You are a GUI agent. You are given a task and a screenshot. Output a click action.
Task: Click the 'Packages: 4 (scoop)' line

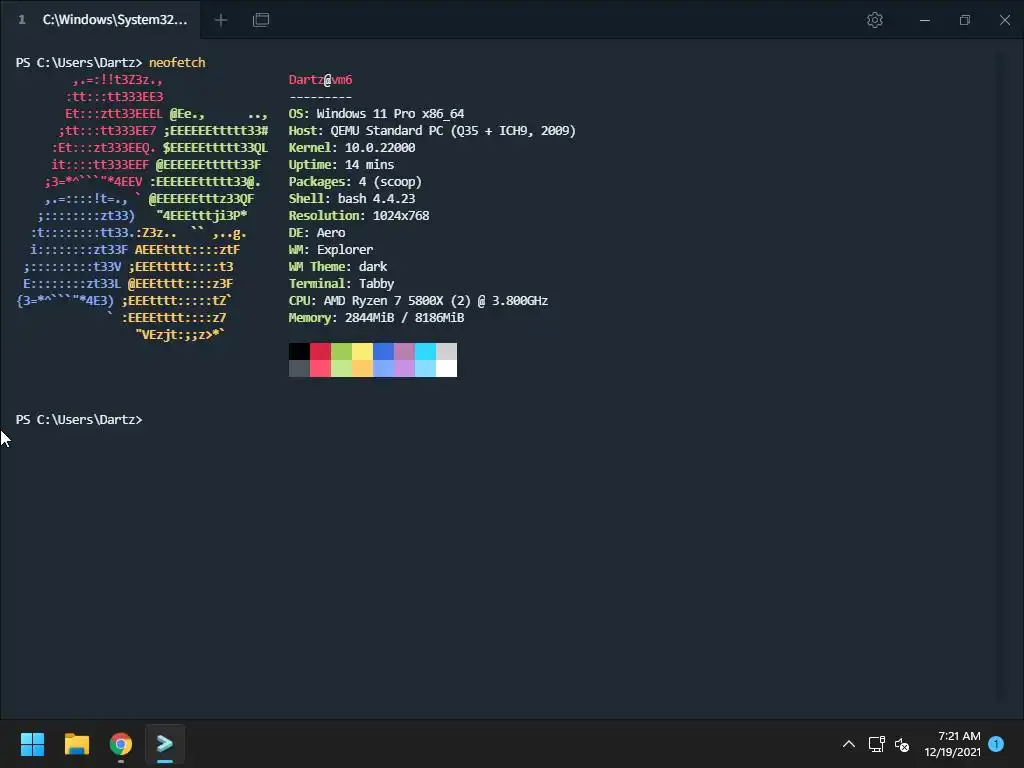point(355,182)
